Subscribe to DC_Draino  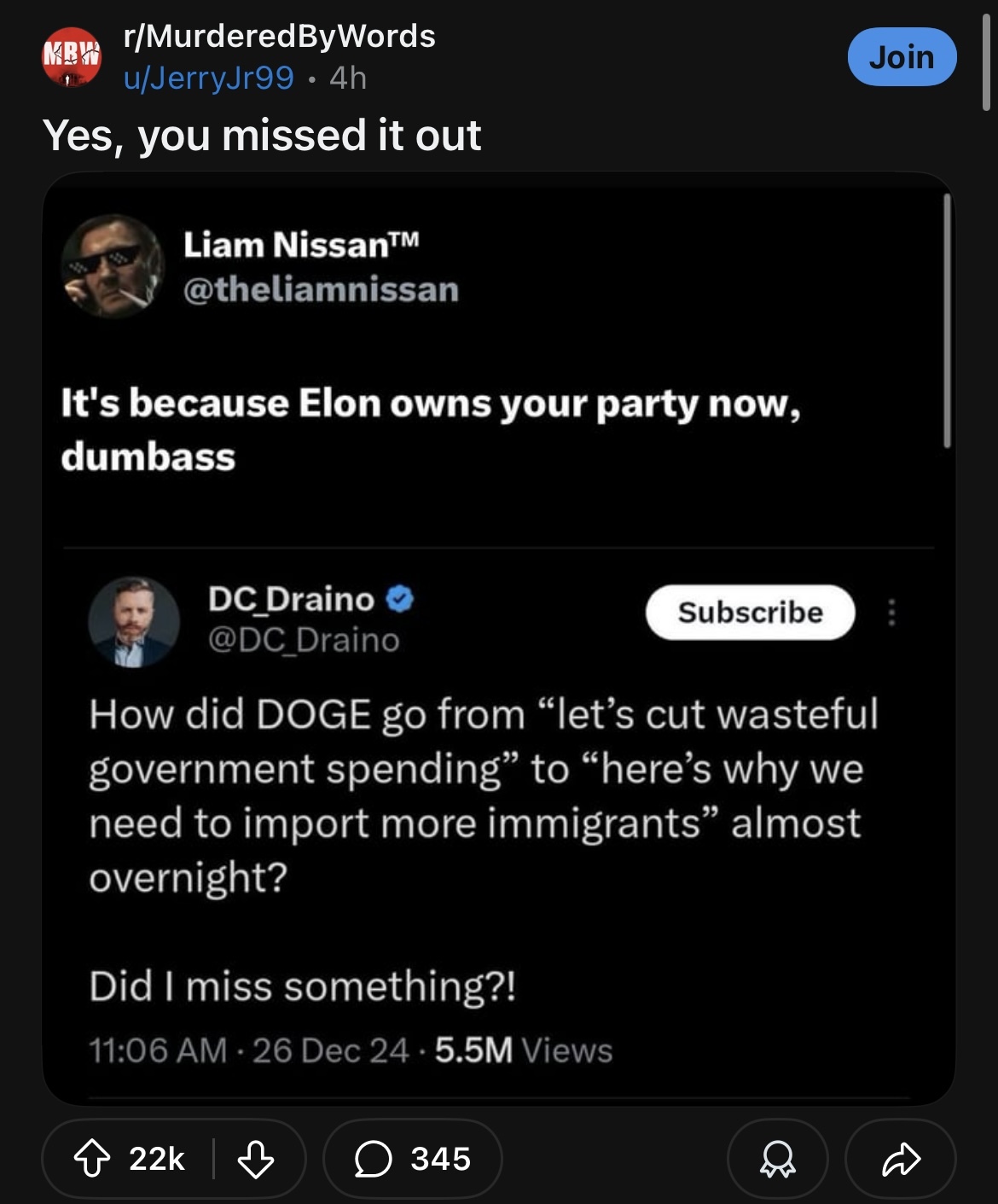point(750,613)
